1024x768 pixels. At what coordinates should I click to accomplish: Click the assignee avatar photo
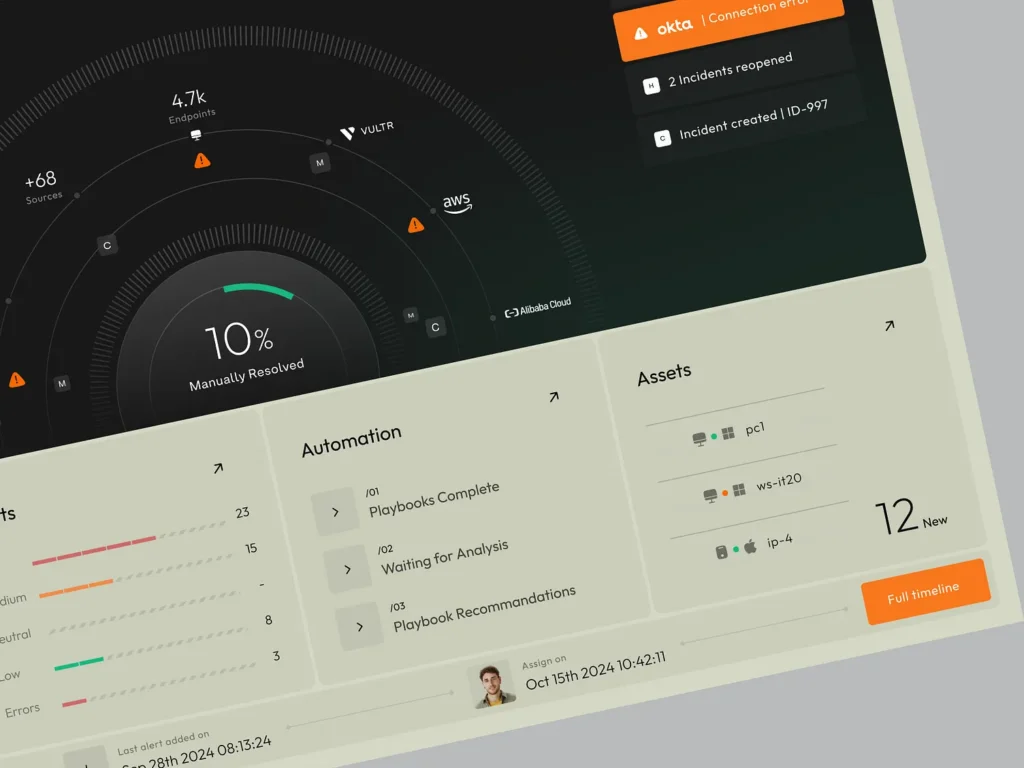pyautogui.click(x=493, y=686)
